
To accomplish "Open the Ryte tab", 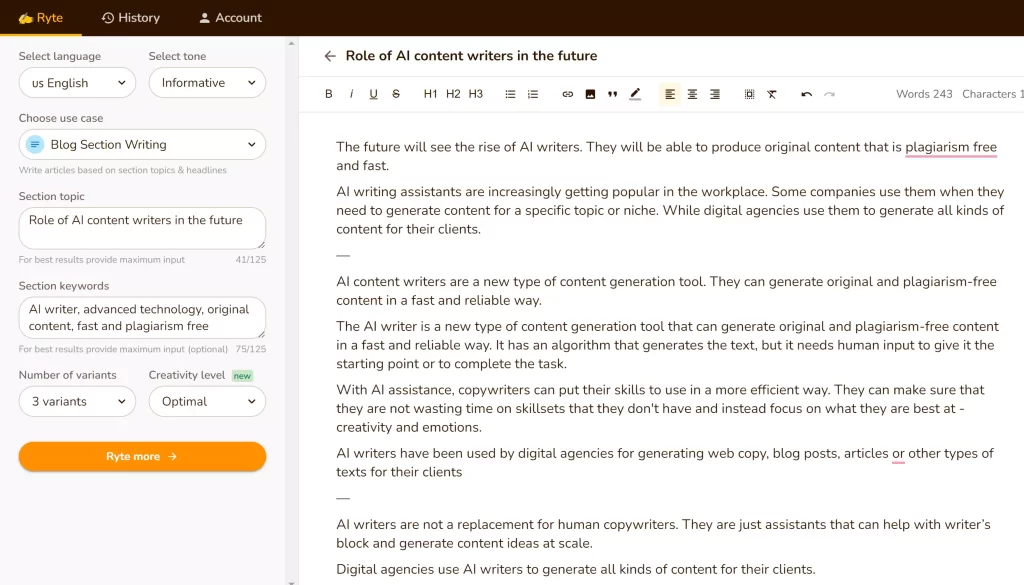I will (x=40, y=18).
